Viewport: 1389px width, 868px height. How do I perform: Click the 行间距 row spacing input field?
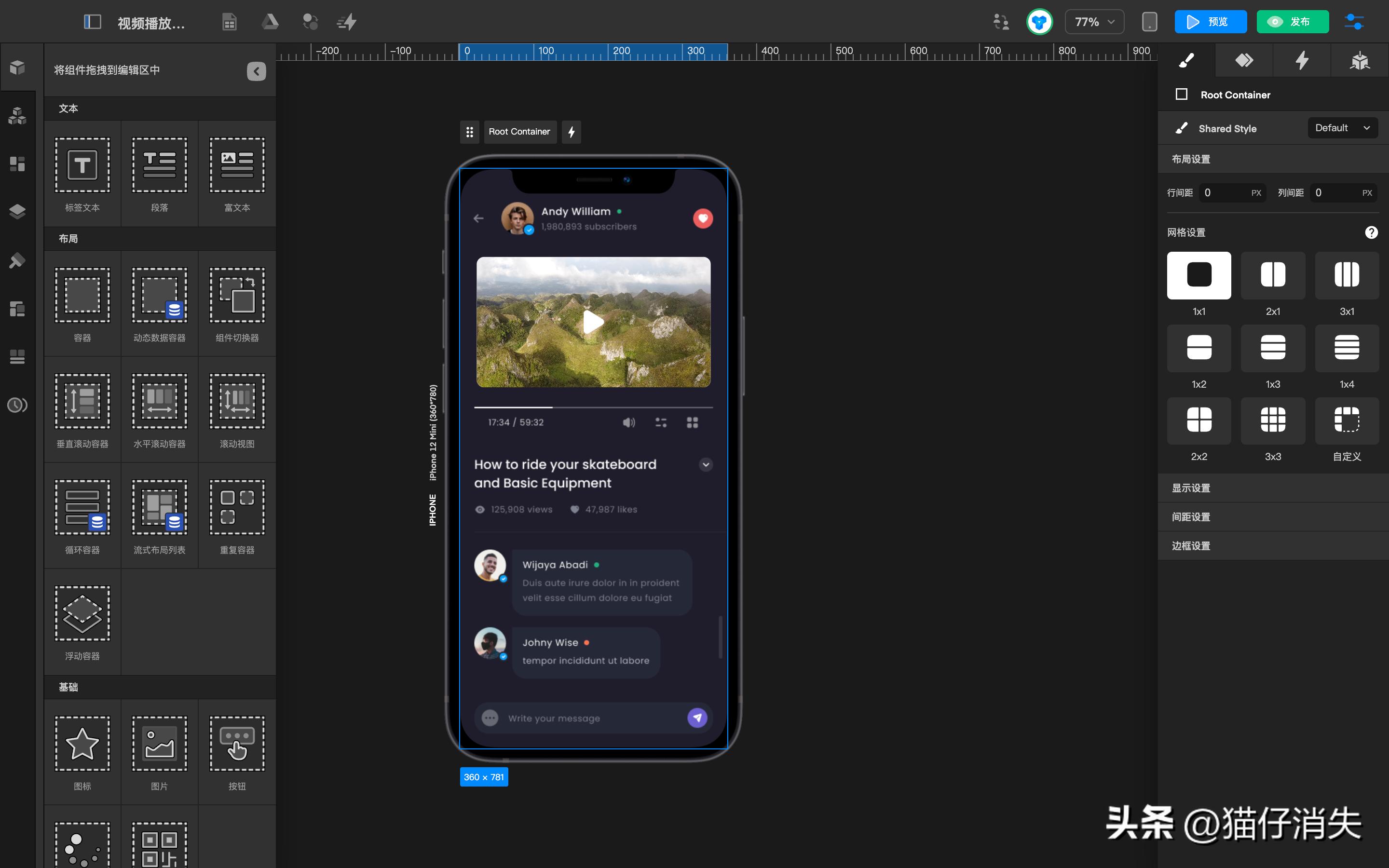pyautogui.click(x=1225, y=193)
